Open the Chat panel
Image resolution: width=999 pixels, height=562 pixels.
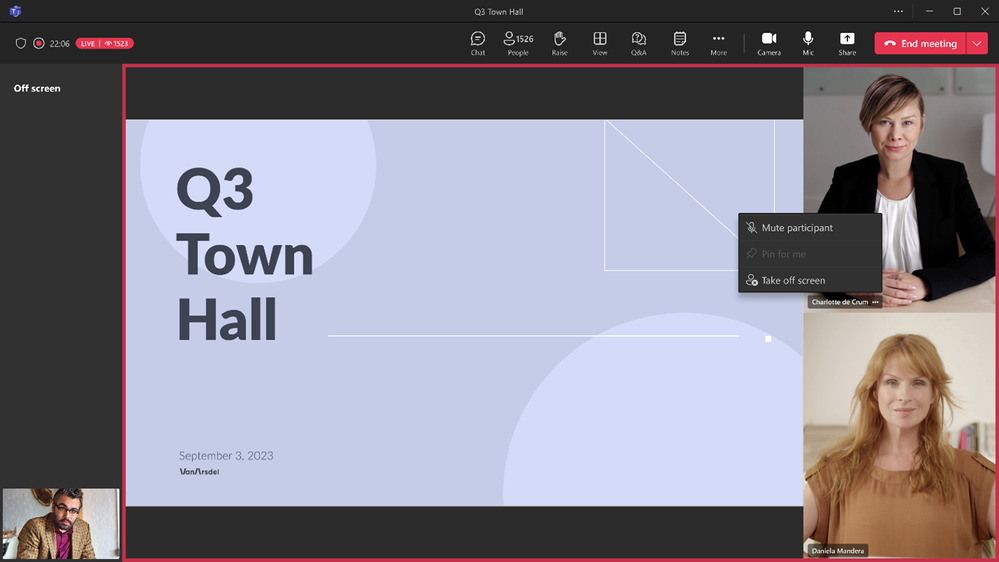[x=477, y=43]
